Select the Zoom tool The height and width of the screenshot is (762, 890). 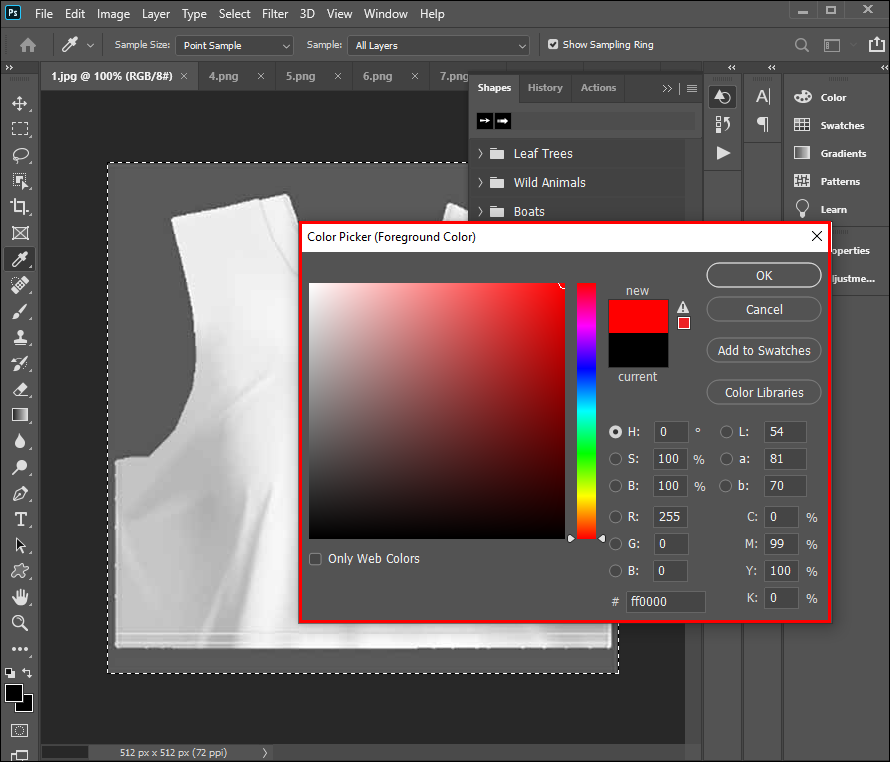pos(20,623)
